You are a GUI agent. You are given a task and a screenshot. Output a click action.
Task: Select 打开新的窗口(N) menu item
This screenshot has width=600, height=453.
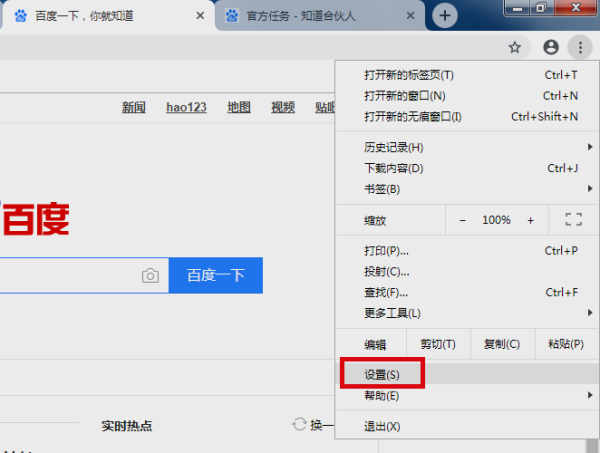point(467,96)
